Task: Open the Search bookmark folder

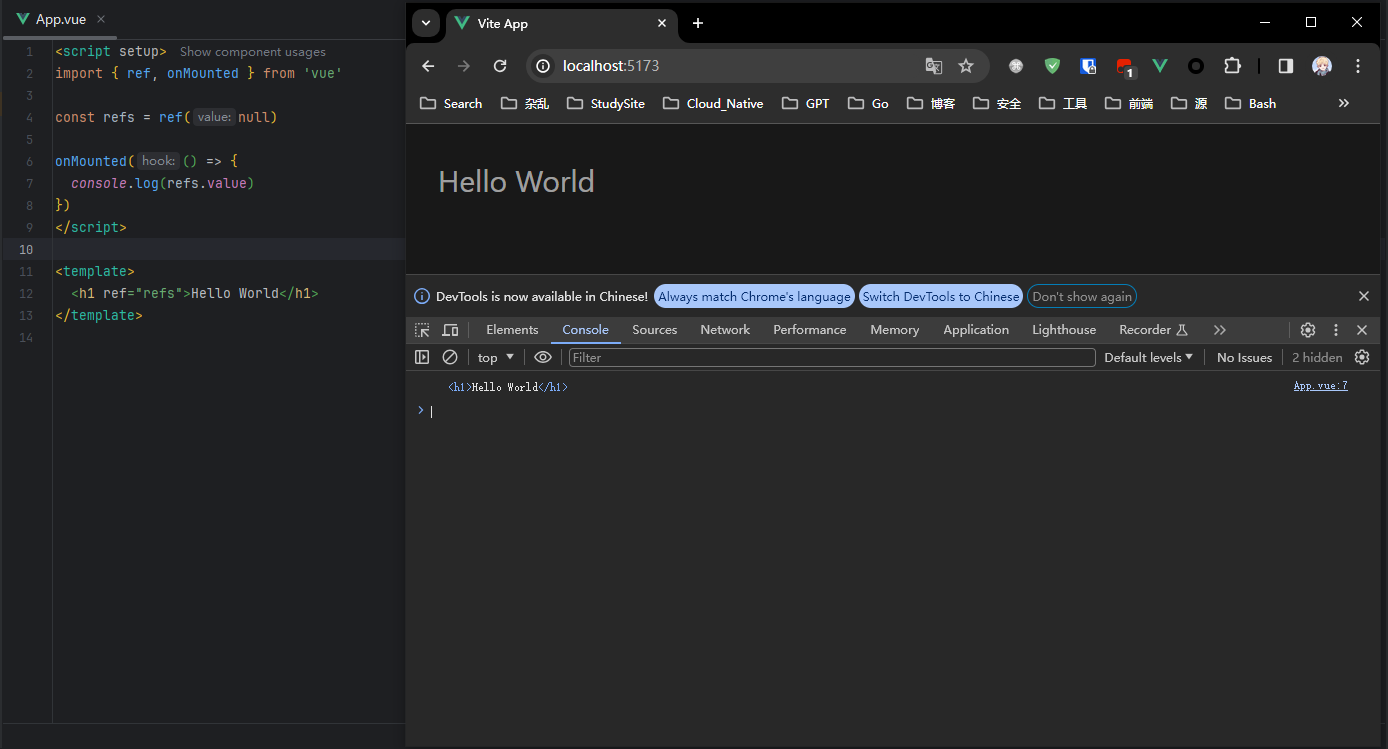Action: pyautogui.click(x=451, y=103)
